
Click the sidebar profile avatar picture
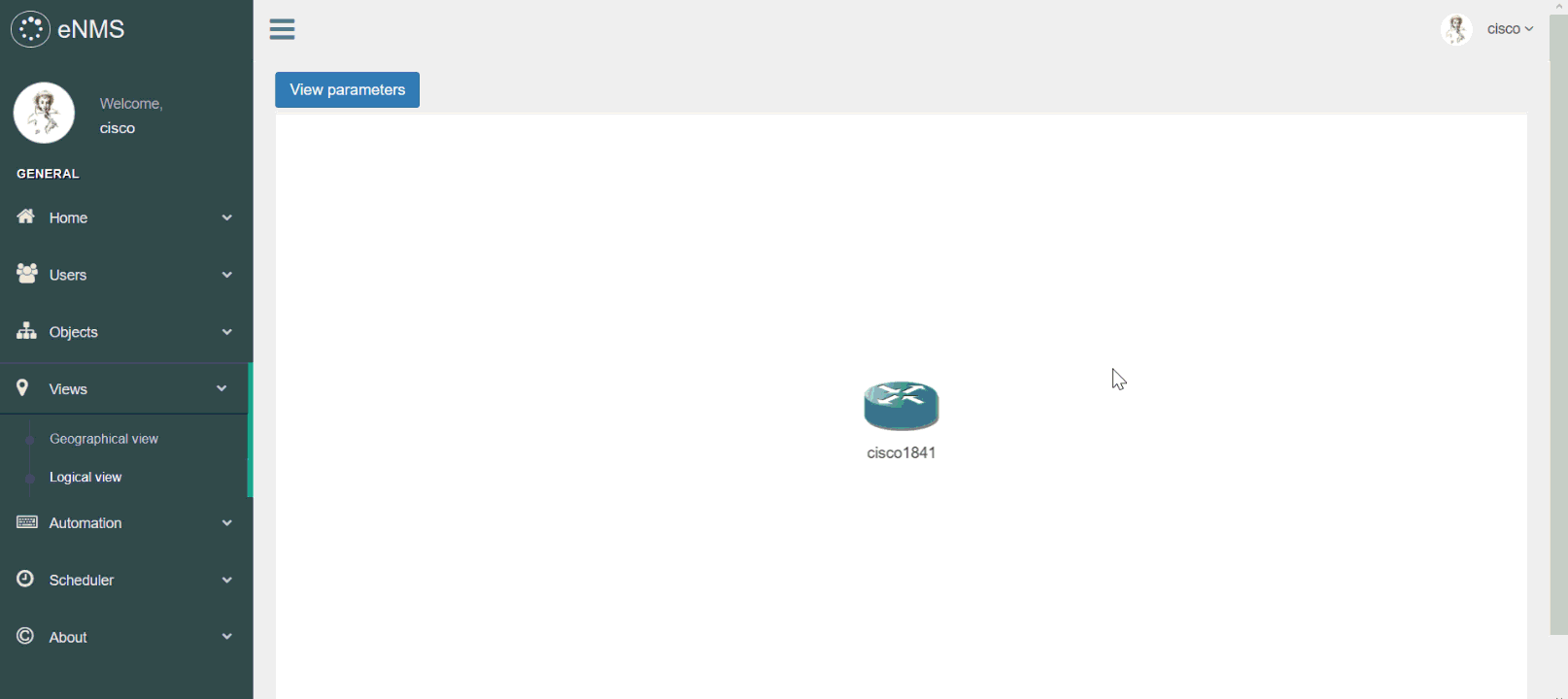pyautogui.click(x=44, y=113)
